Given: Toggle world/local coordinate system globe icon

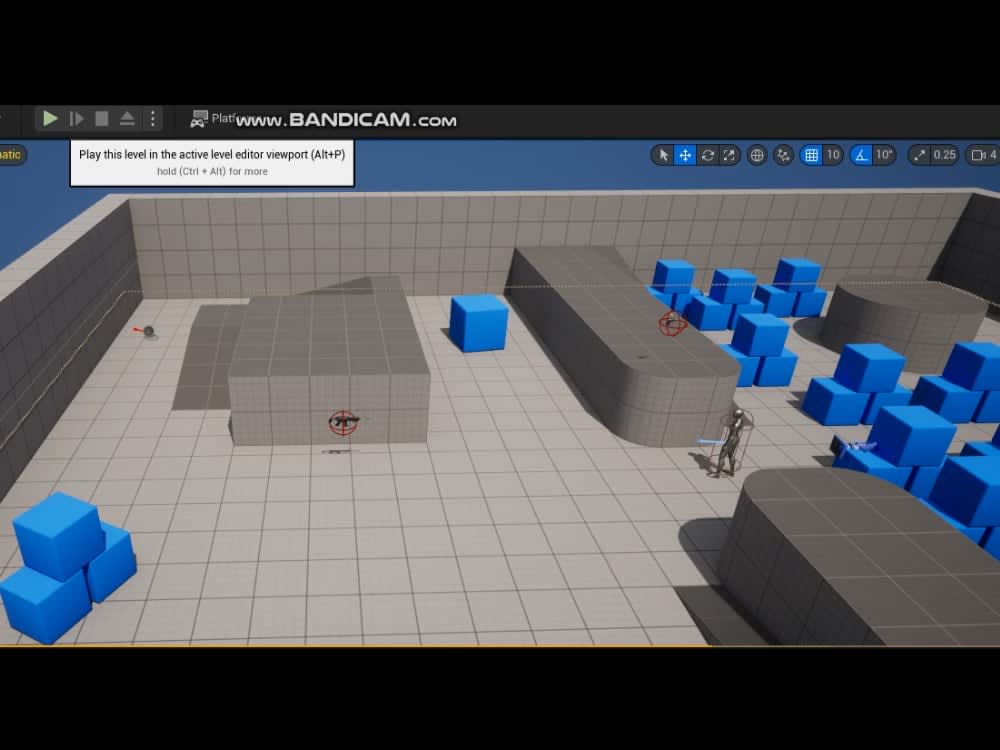Looking at the screenshot, I should coord(756,155).
